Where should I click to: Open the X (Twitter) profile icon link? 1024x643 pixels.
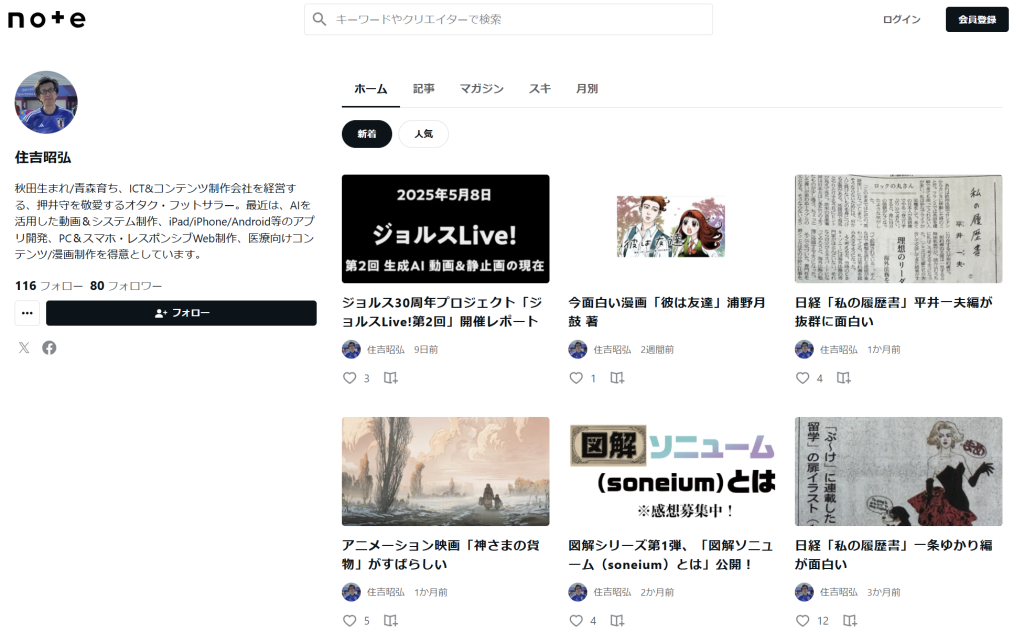(x=24, y=347)
